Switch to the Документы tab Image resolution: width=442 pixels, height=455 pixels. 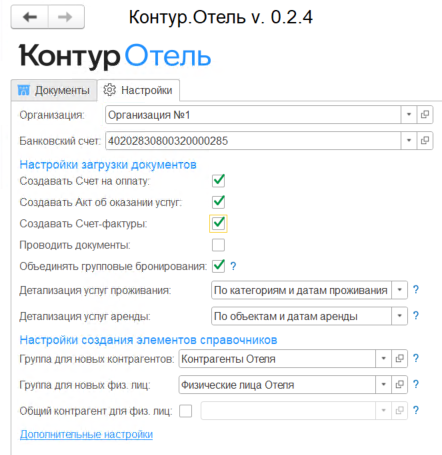click(x=54, y=90)
